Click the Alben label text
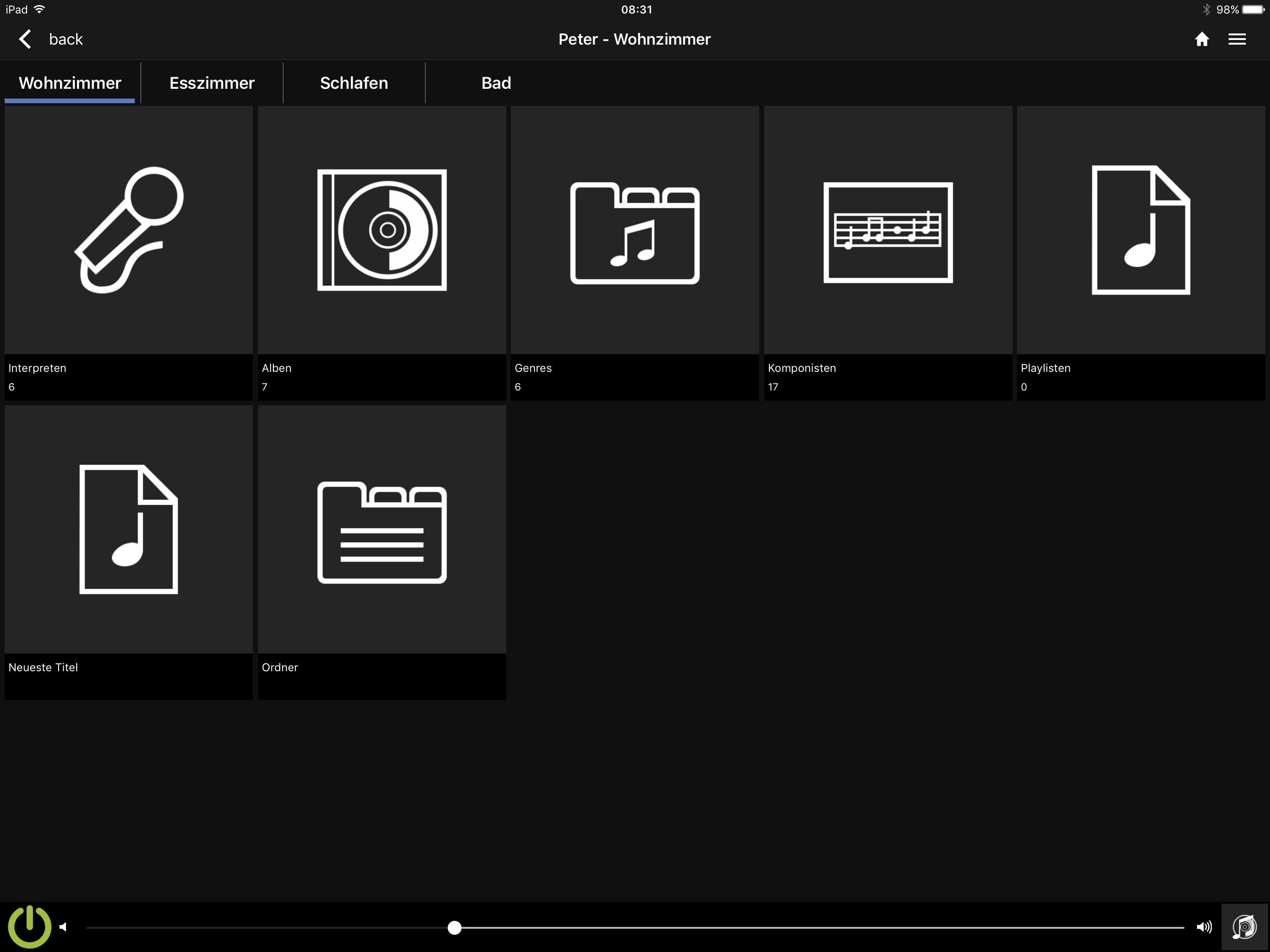Image resolution: width=1270 pixels, height=952 pixels. pyautogui.click(x=277, y=368)
